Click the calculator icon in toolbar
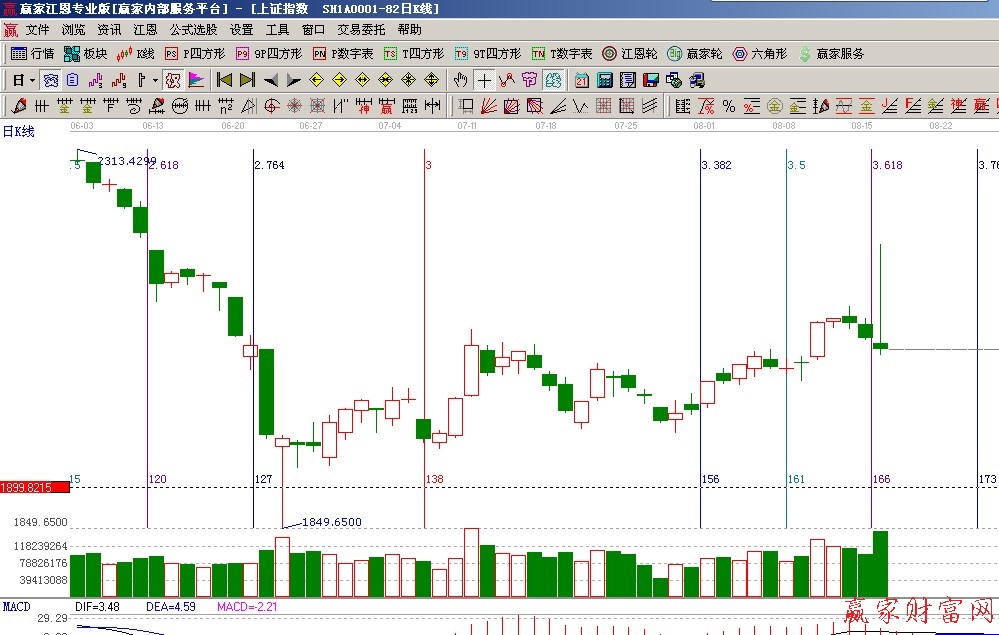Viewport: 999px width, 635px height. 605,80
